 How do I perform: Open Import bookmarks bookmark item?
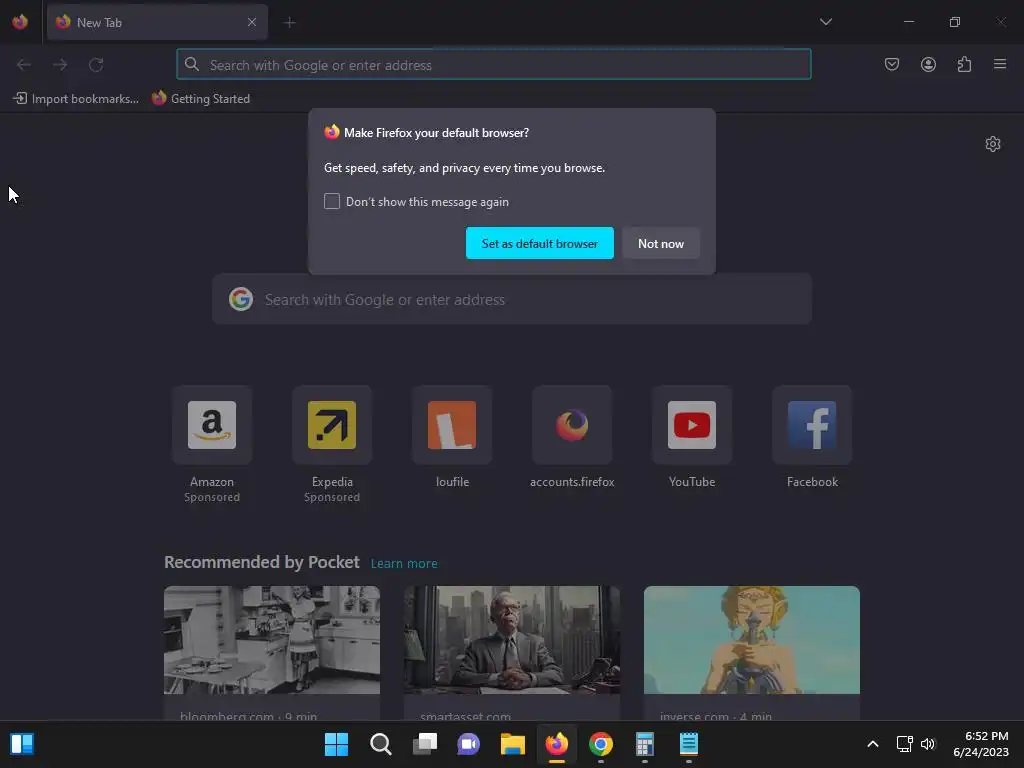coord(76,99)
